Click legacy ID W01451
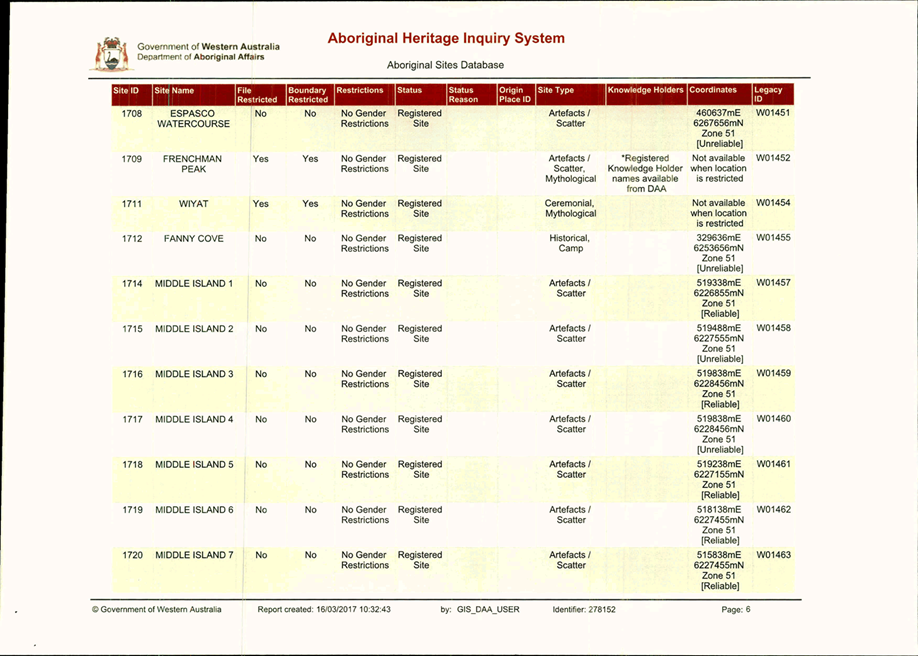The image size is (918, 656). pyautogui.click(x=773, y=113)
